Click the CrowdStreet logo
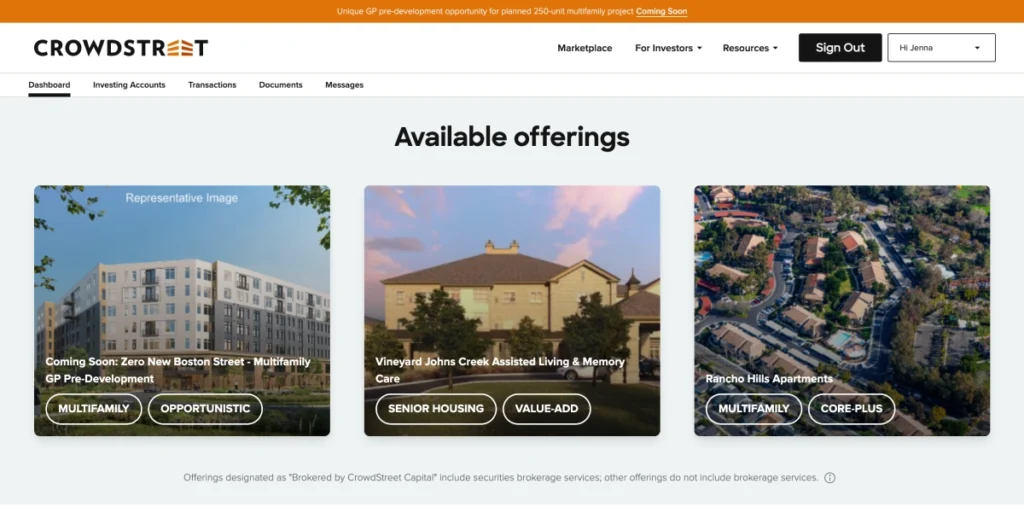Screen dimensions: 1024x507 click(x=121, y=48)
